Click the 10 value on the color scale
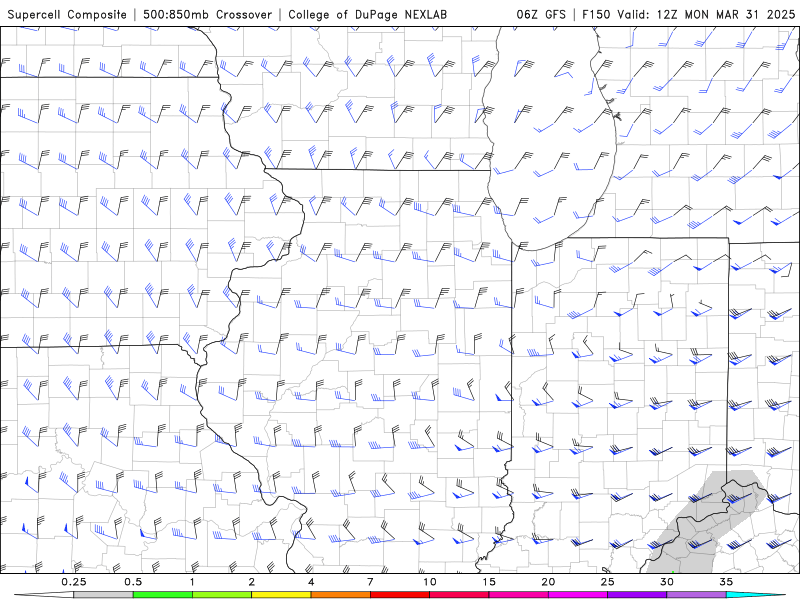The image size is (800, 600). (430, 582)
